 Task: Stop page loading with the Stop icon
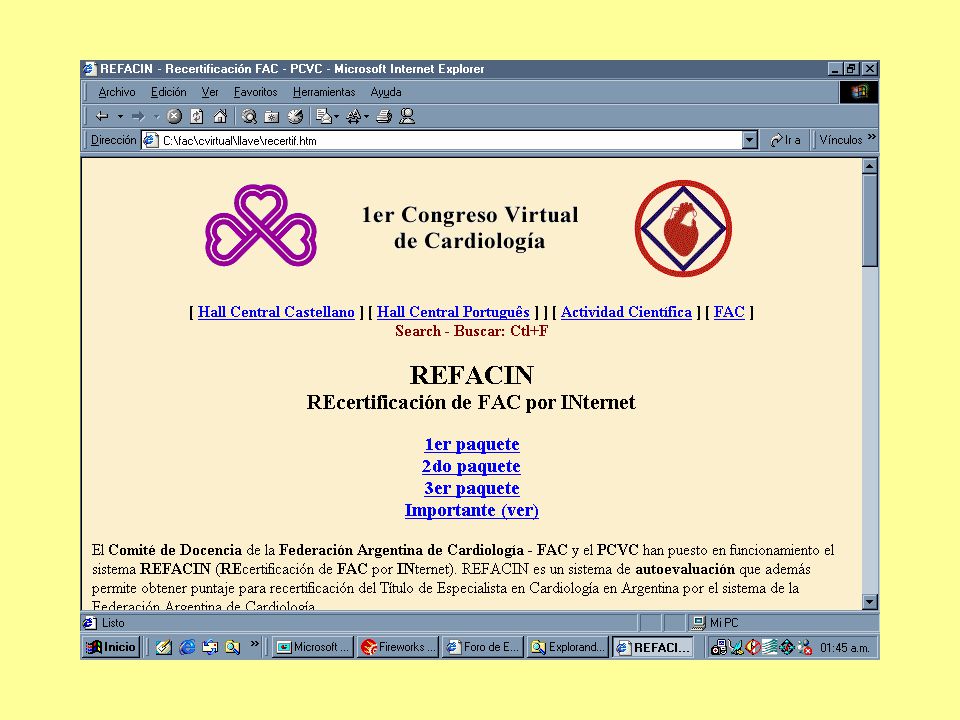(x=174, y=116)
